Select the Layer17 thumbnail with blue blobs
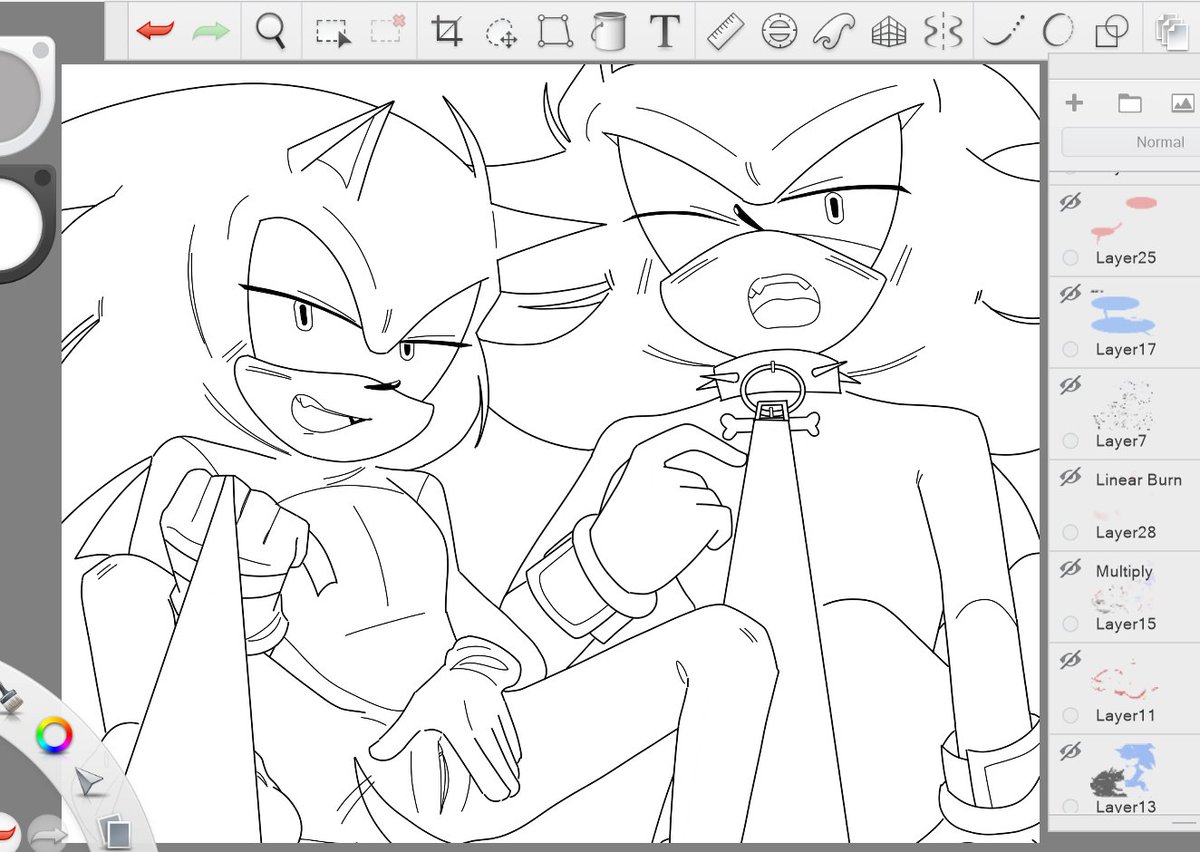The width and height of the screenshot is (1200, 852). (1124, 311)
